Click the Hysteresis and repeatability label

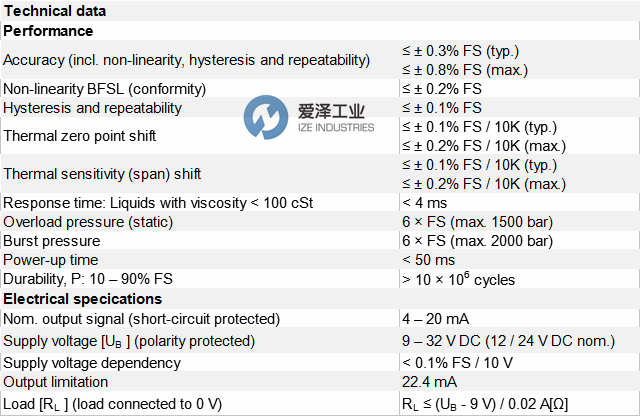tap(93, 107)
